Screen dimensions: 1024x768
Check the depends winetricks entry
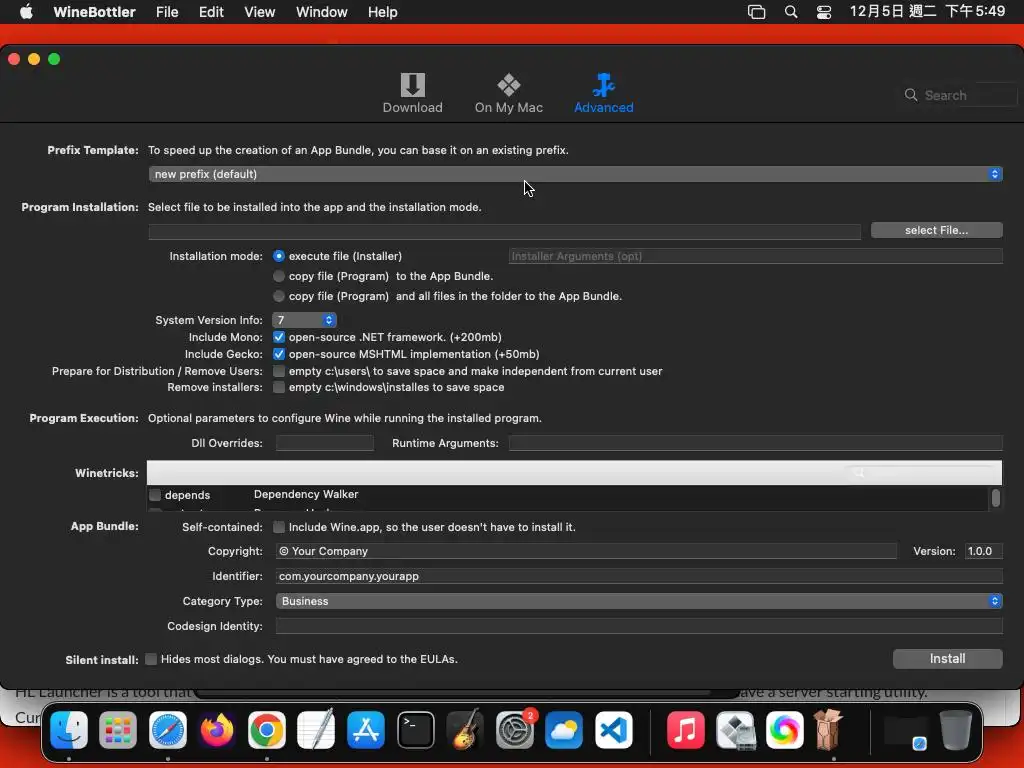[x=155, y=495]
